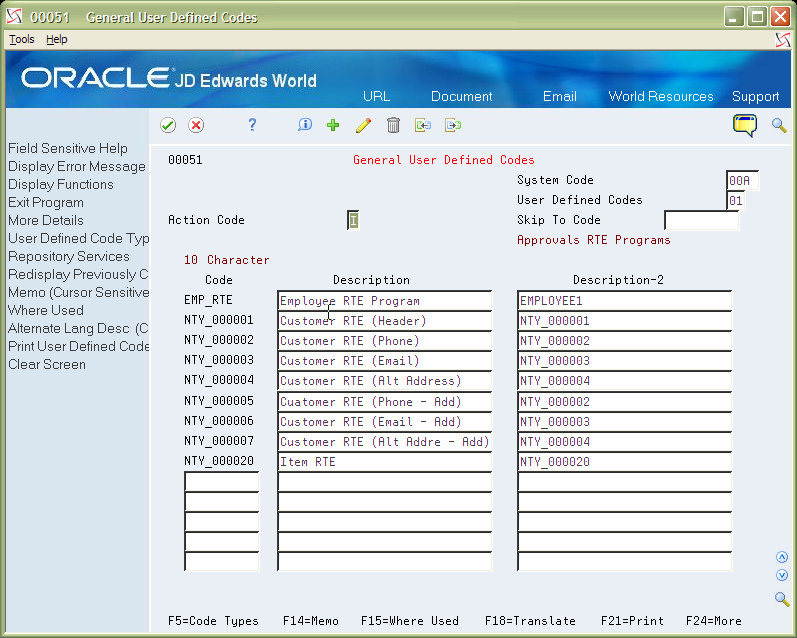Open help with the question mark icon

click(252, 125)
